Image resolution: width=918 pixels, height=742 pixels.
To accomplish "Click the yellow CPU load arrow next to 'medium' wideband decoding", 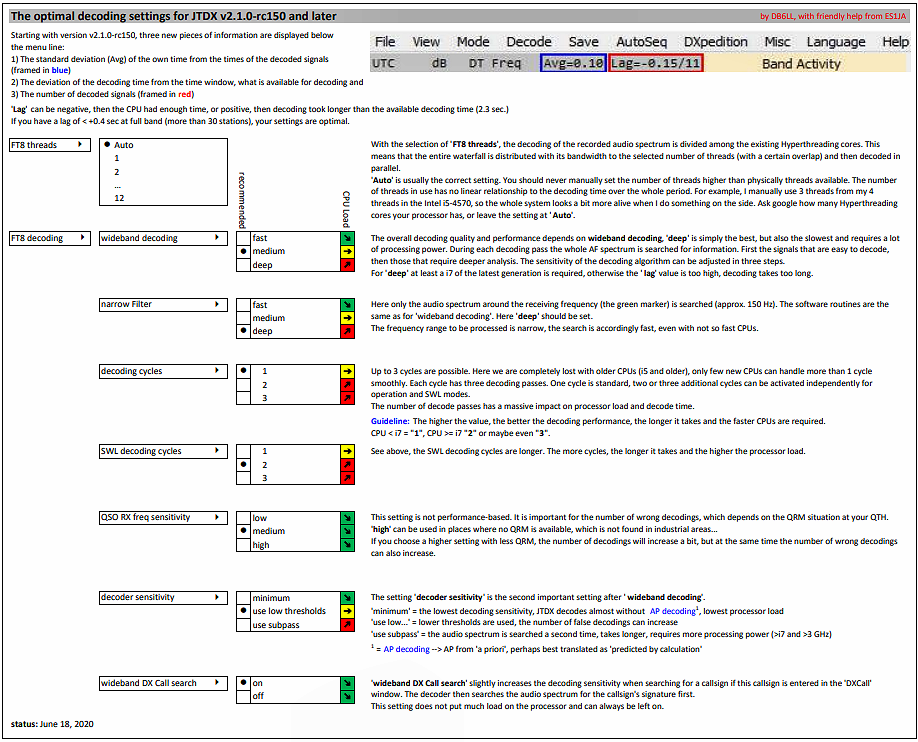I will (x=347, y=254).
